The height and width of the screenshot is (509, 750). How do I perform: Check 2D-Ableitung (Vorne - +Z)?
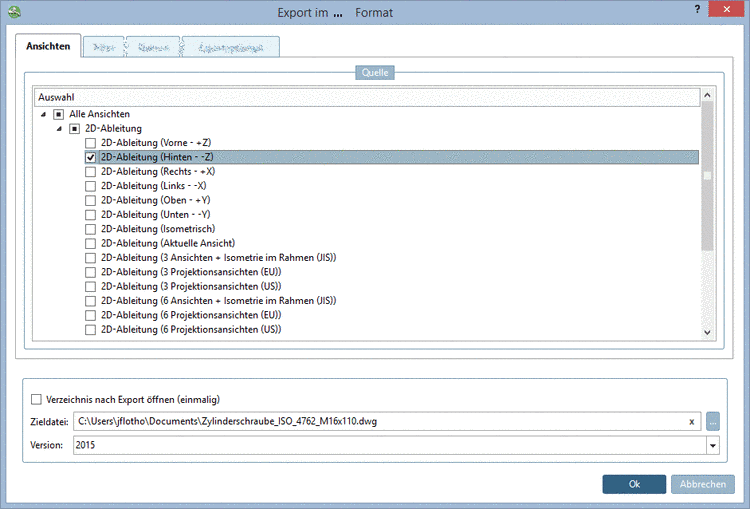tap(90, 143)
